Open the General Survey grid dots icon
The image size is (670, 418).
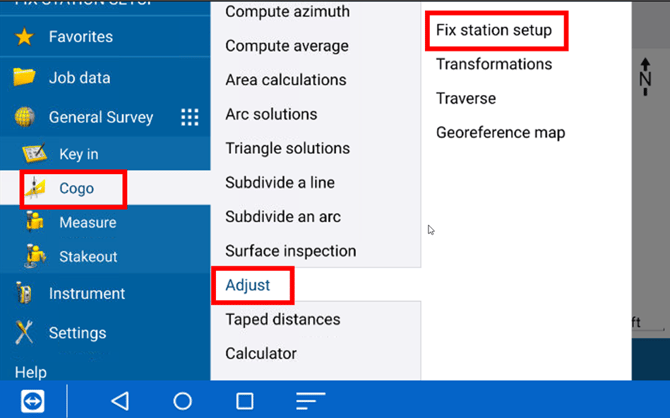tap(190, 118)
